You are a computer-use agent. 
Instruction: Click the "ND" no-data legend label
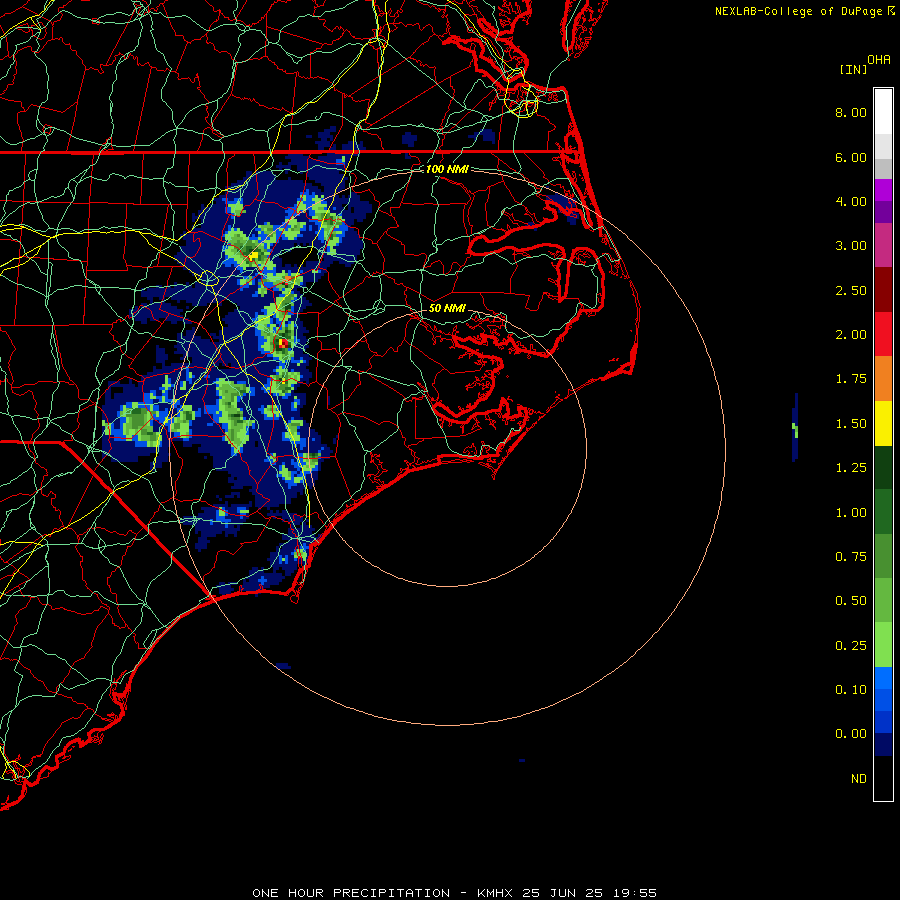[859, 779]
